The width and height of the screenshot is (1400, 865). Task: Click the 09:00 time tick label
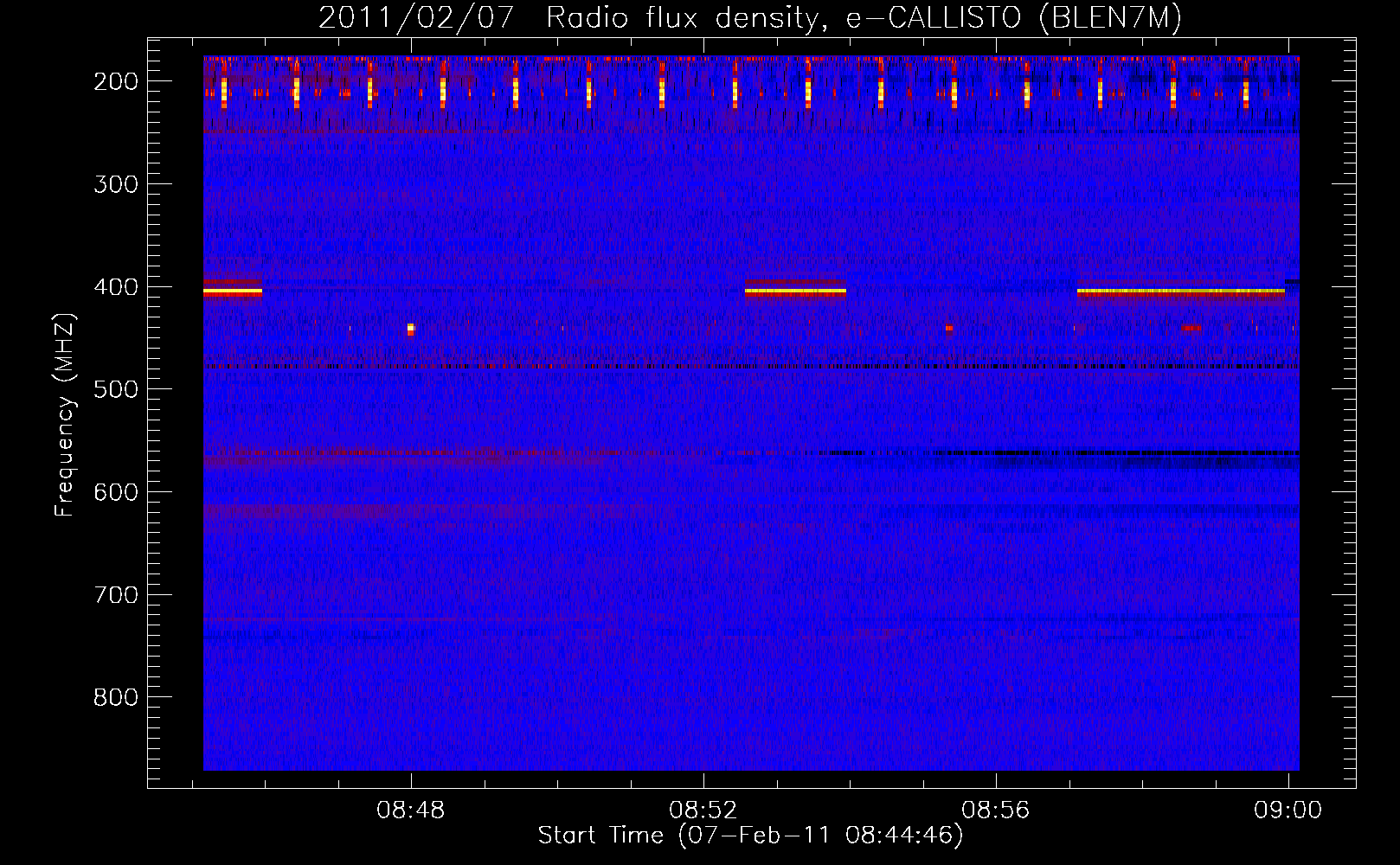click(1288, 811)
